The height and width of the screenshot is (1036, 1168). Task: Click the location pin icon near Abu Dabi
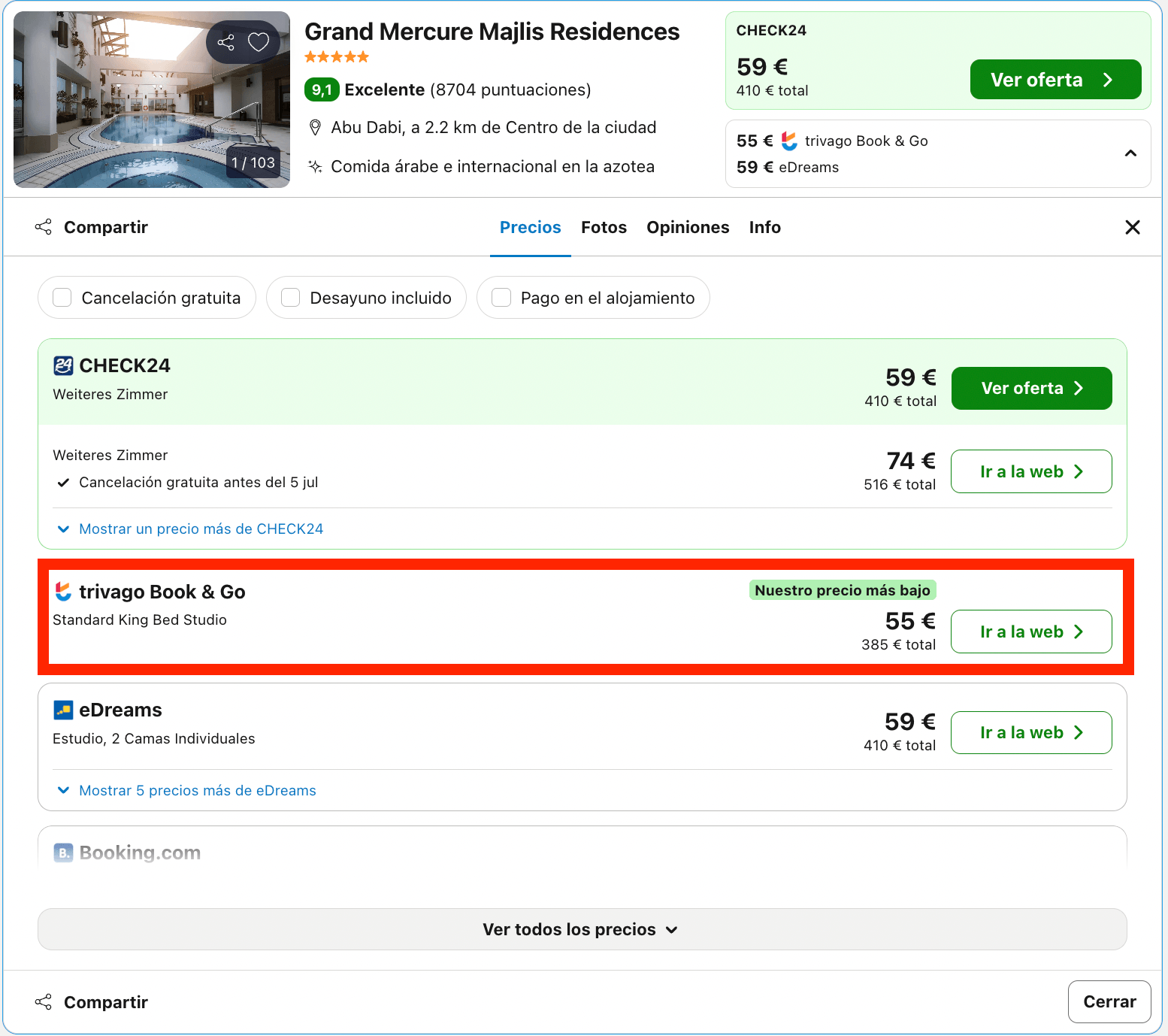point(316,128)
